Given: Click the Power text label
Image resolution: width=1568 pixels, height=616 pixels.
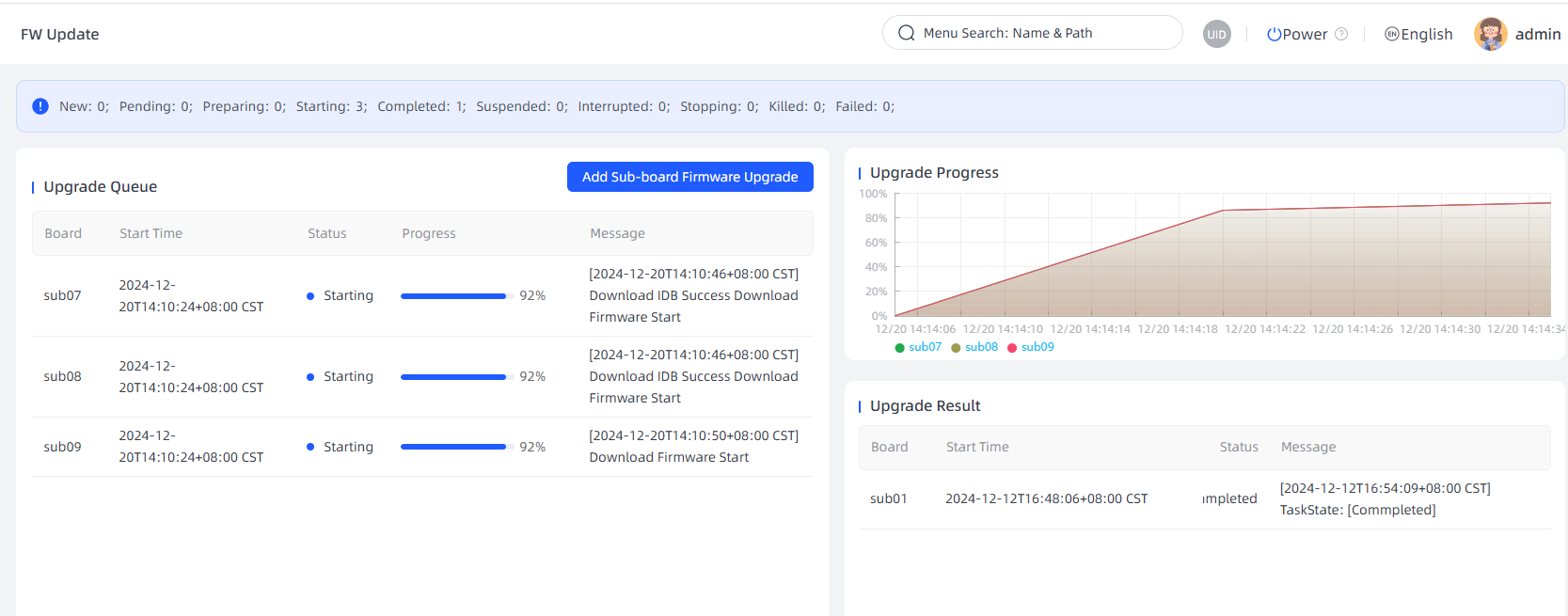Looking at the screenshot, I should 1305,34.
